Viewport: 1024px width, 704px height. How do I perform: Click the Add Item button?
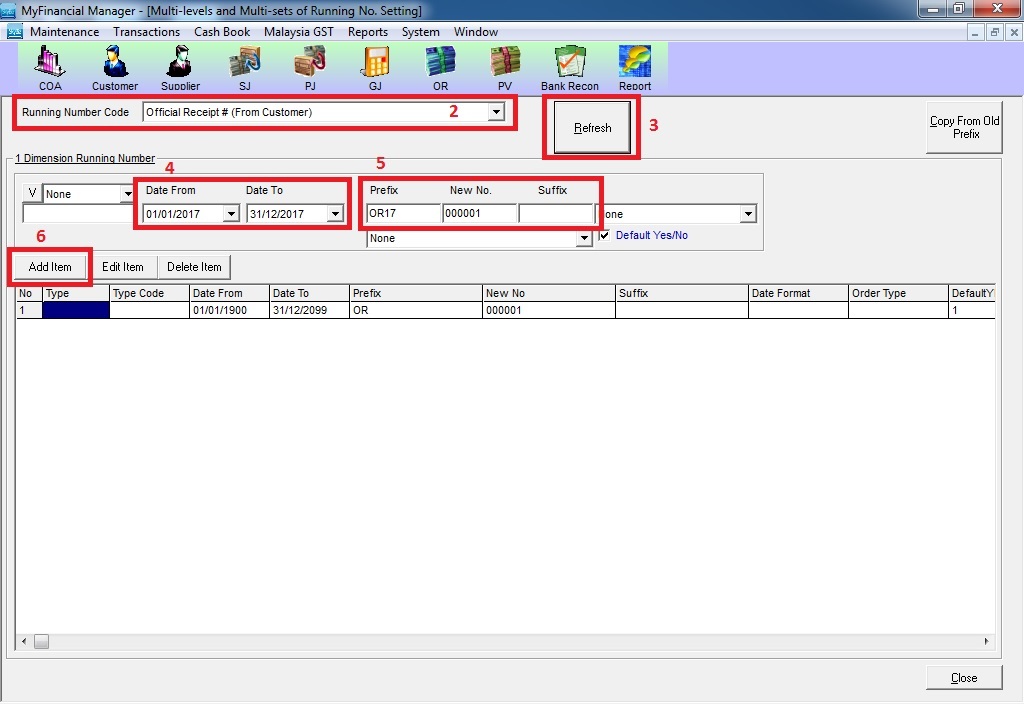pyautogui.click(x=50, y=267)
